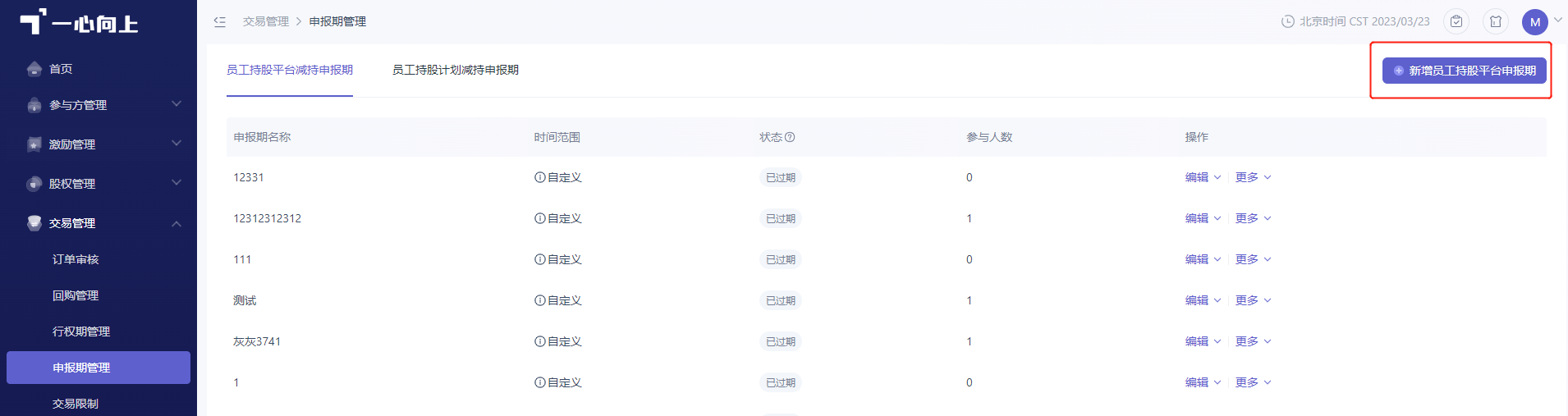Click the 一心向上 logo

tap(79, 22)
